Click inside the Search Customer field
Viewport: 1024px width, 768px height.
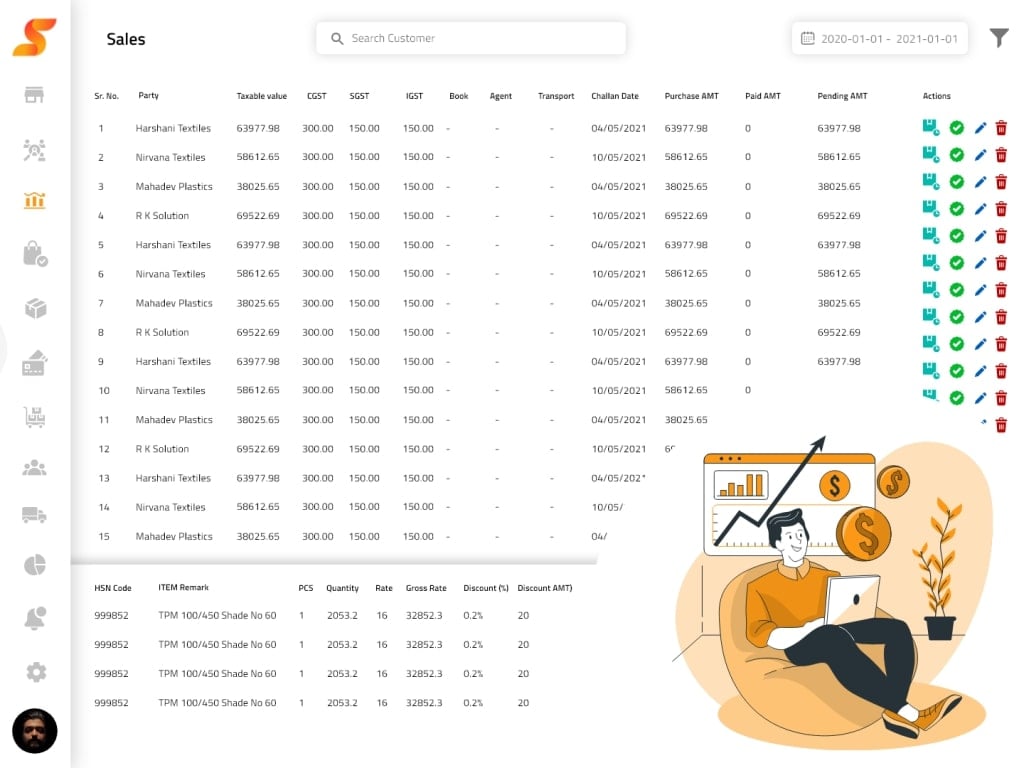click(x=470, y=38)
